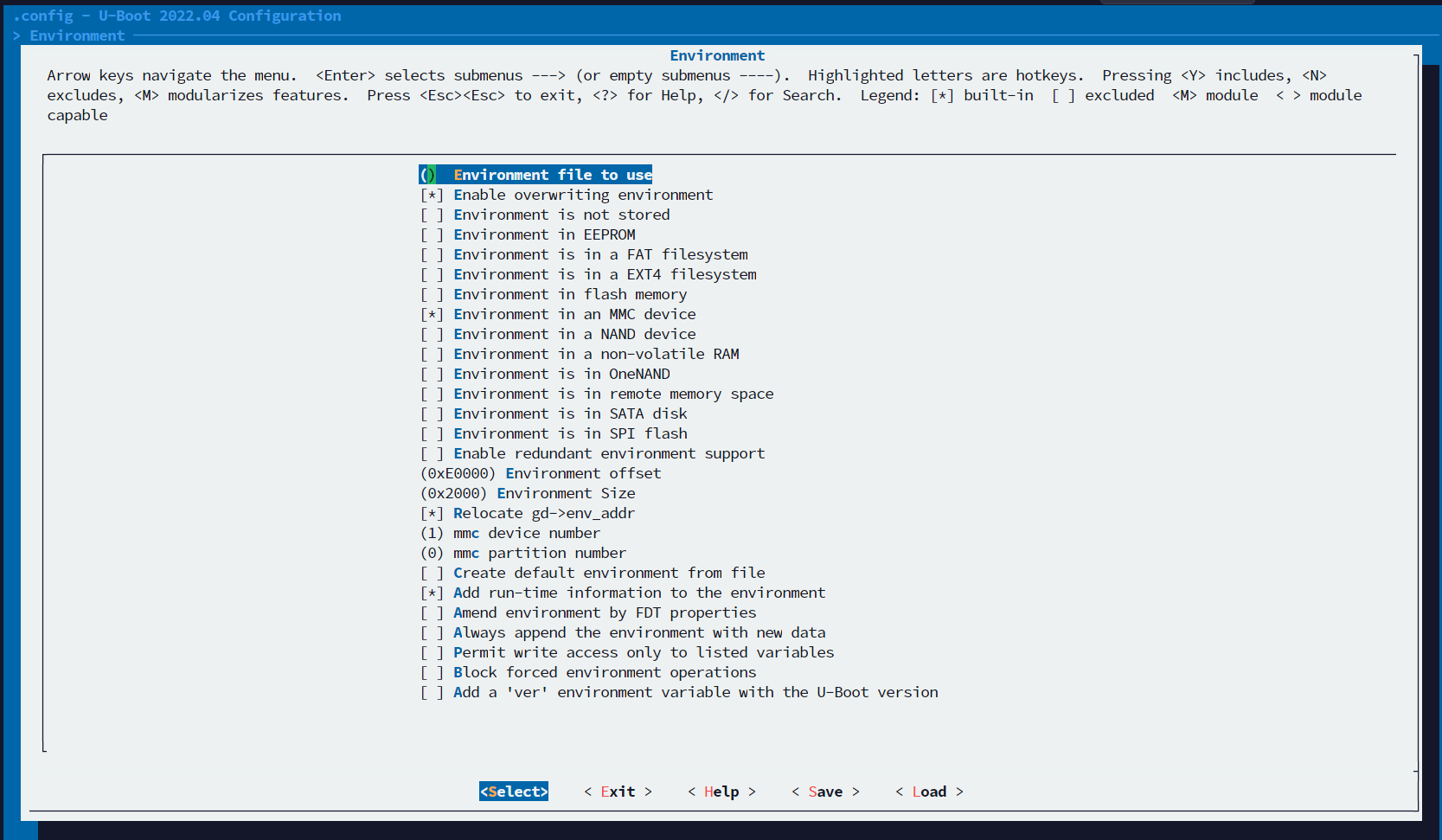Click the 'Environment' breadcrumb in the header

tap(77, 35)
